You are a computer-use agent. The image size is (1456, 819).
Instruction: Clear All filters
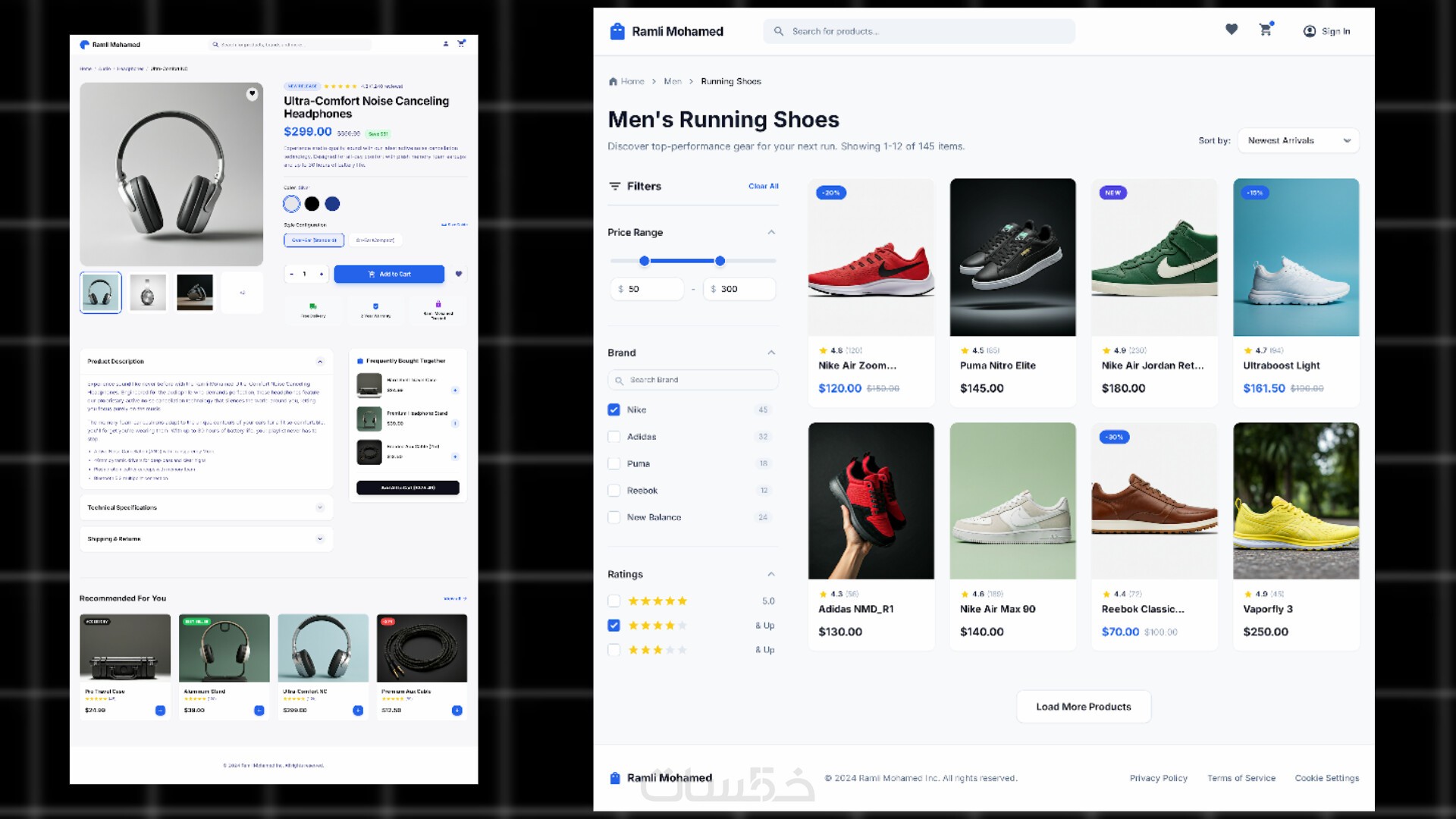[763, 186]
